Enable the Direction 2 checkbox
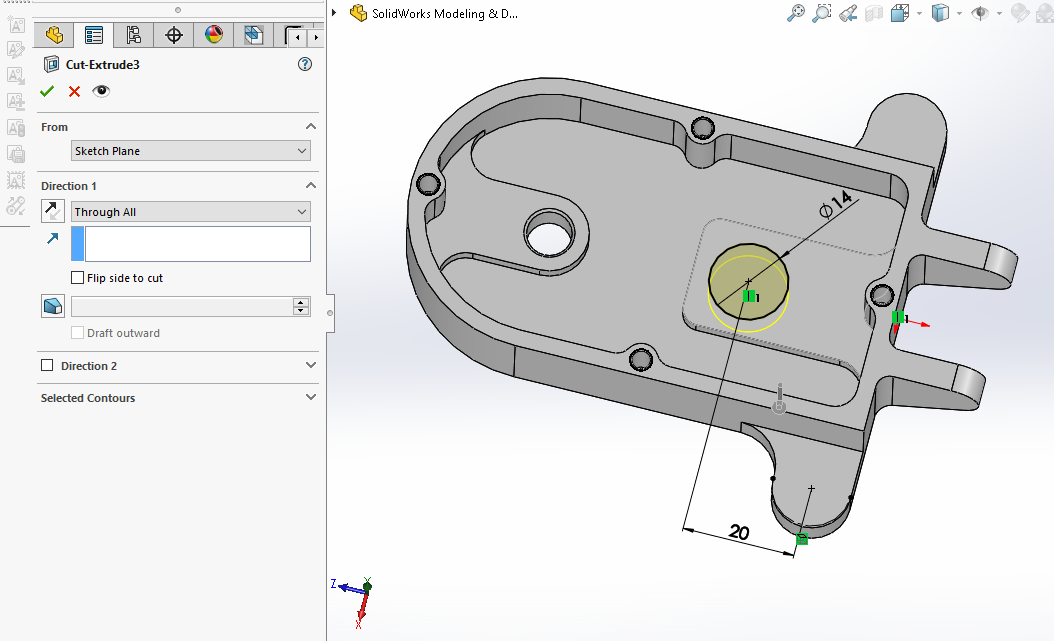Screen dimensions: 1054x641 pyautogui.click(x=47, y=366)
